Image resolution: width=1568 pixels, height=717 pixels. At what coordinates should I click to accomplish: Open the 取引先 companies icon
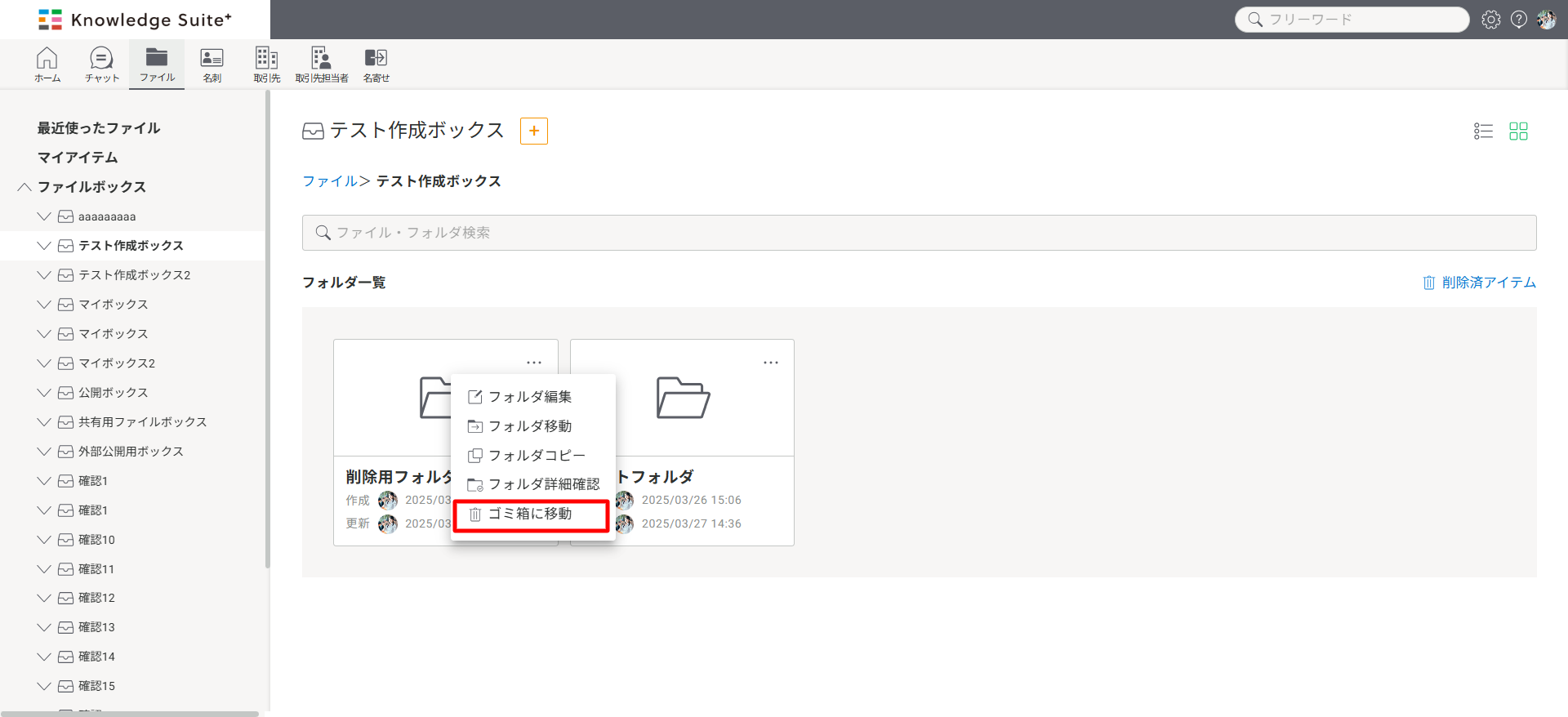[267, 64]
